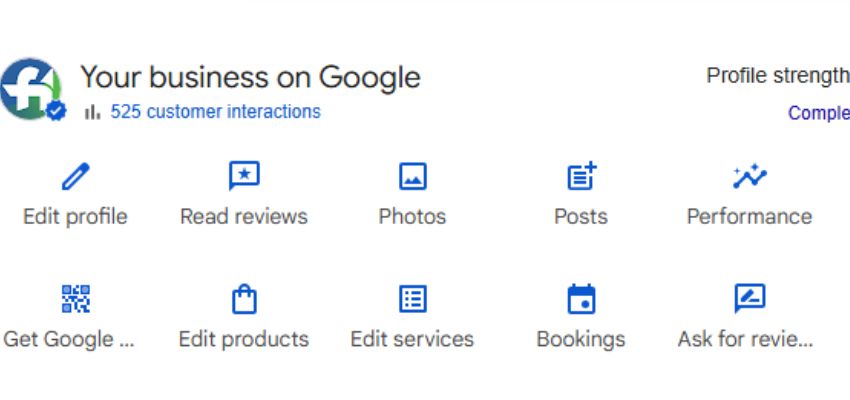Screen dimensions: 850x400
Task: Follow the truncated Complete link under Profile strength
Action: pyautogui.click(x=819, y=113)
